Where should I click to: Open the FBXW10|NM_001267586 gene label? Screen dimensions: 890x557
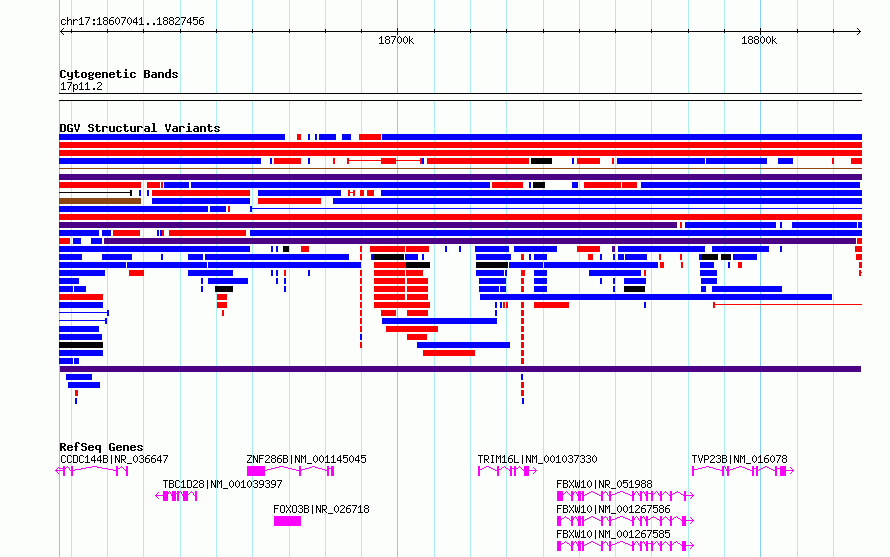point(613,509)
